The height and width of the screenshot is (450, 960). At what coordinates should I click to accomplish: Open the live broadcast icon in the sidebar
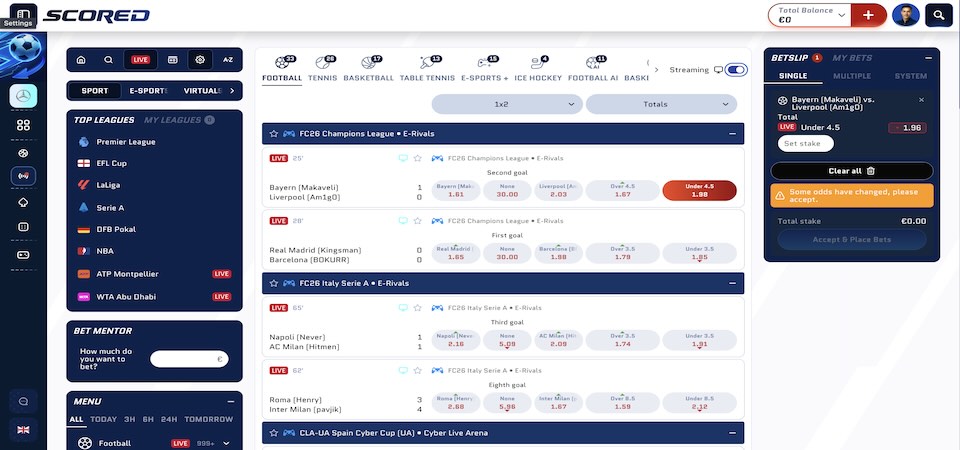tap(23, 176)
